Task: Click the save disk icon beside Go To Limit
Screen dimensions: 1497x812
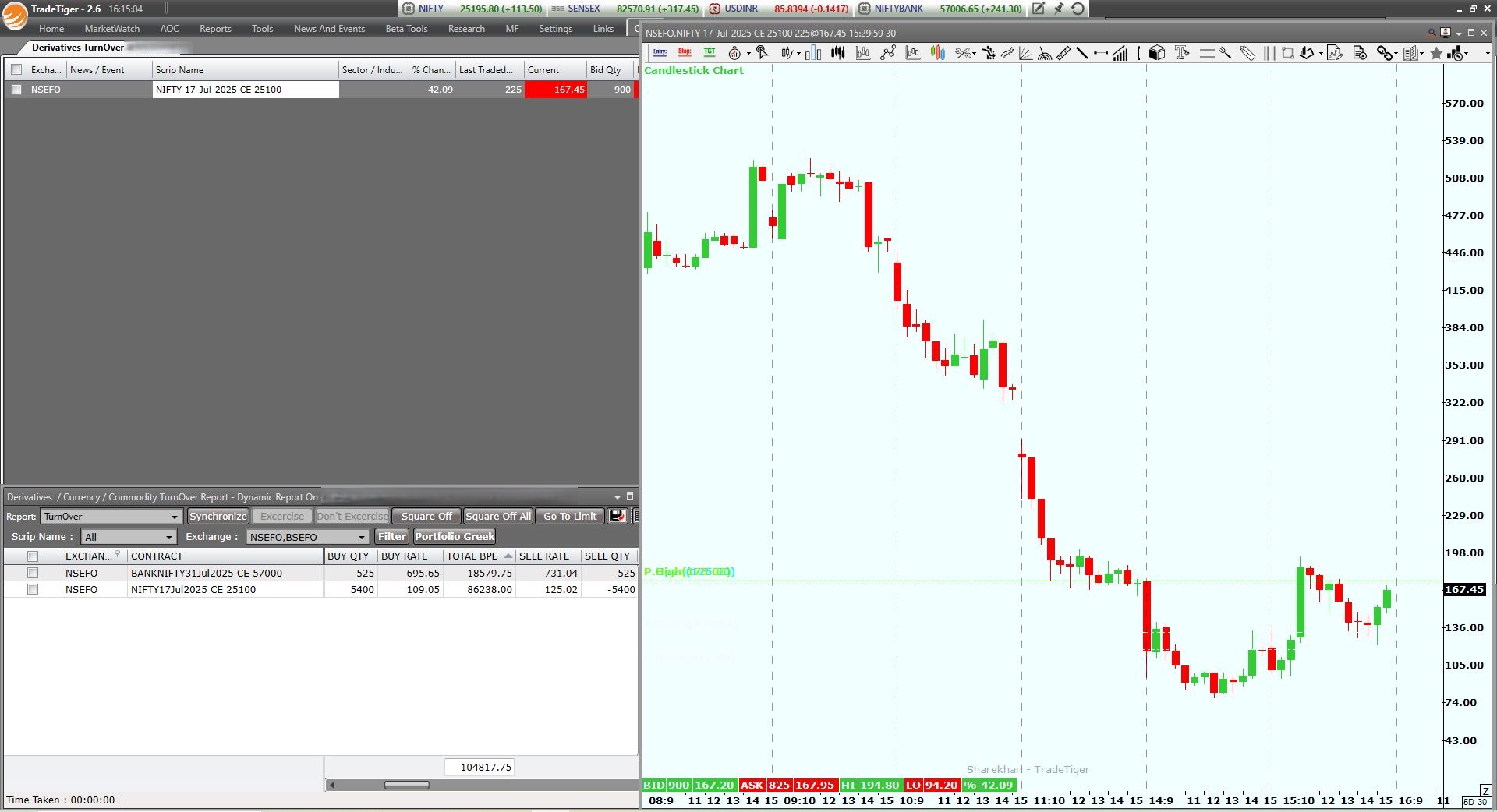Action: pos(618,516)
